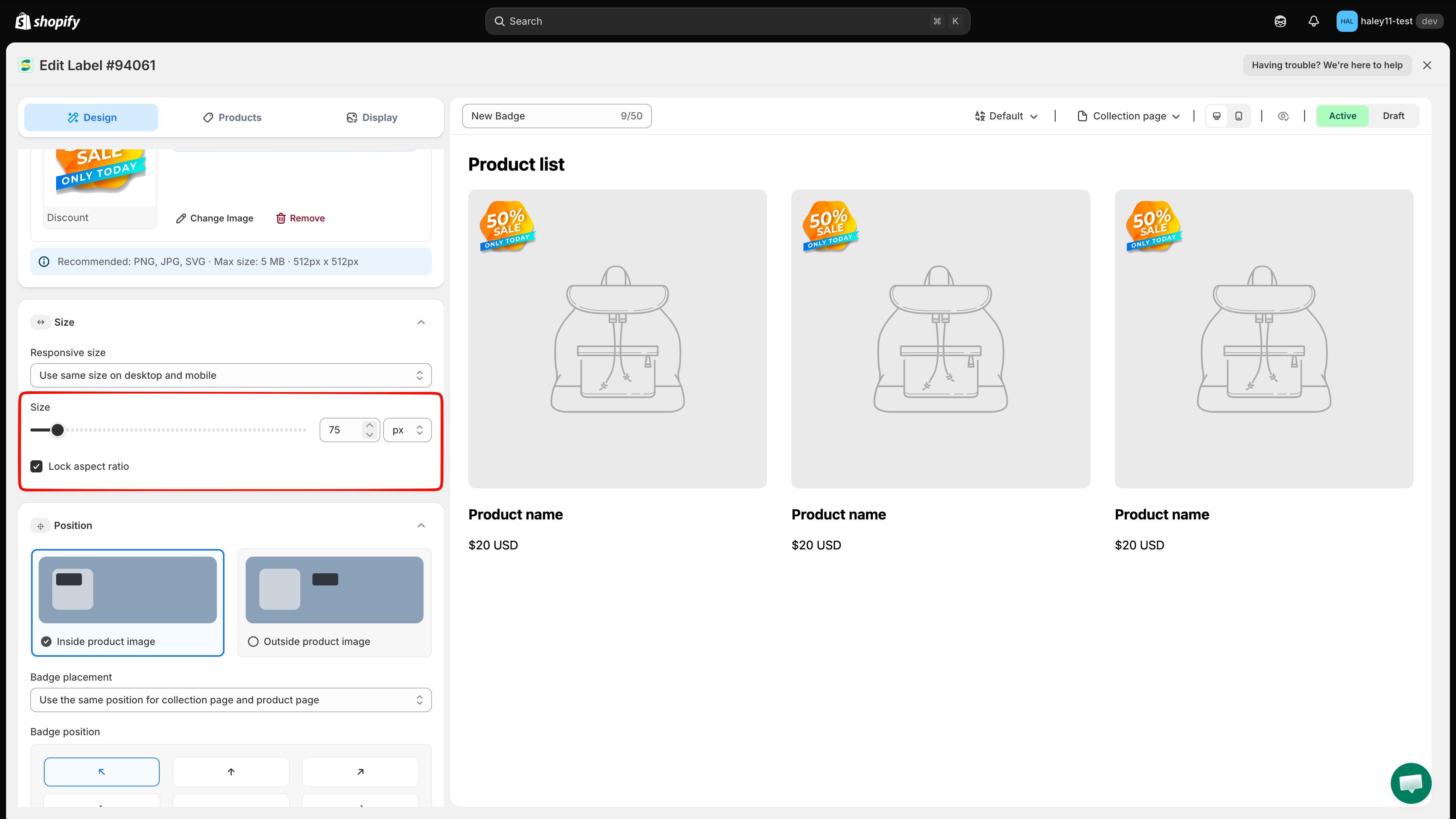Click Remove image button

coord(300,218)
